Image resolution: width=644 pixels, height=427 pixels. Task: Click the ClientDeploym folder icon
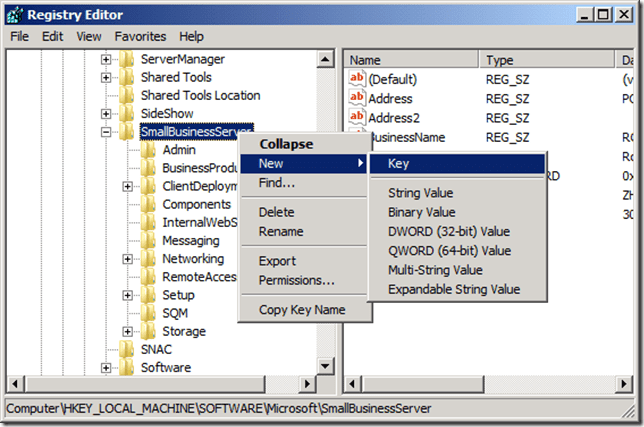tap(148, 186)
